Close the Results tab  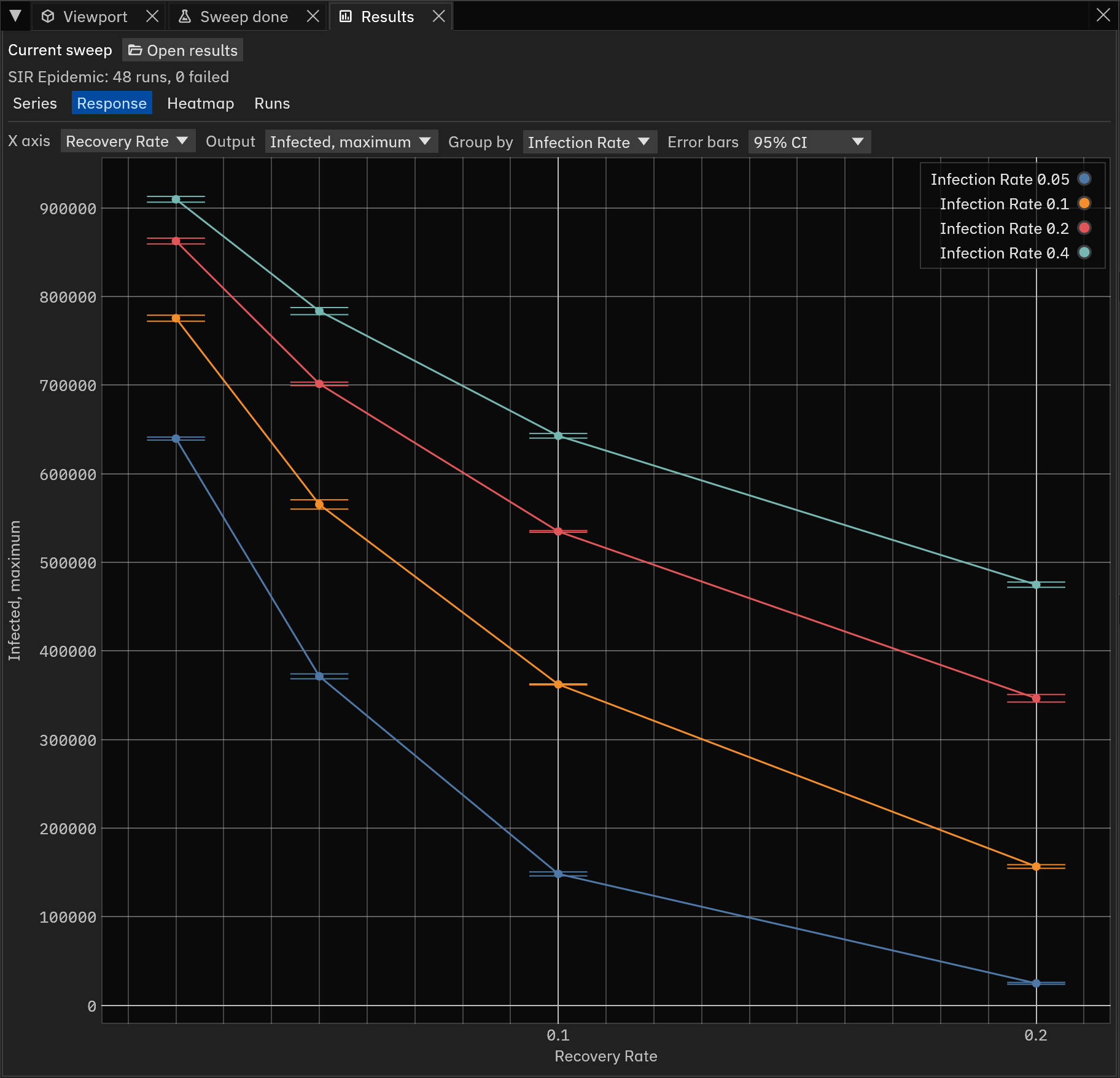click(x=438, y=17)
